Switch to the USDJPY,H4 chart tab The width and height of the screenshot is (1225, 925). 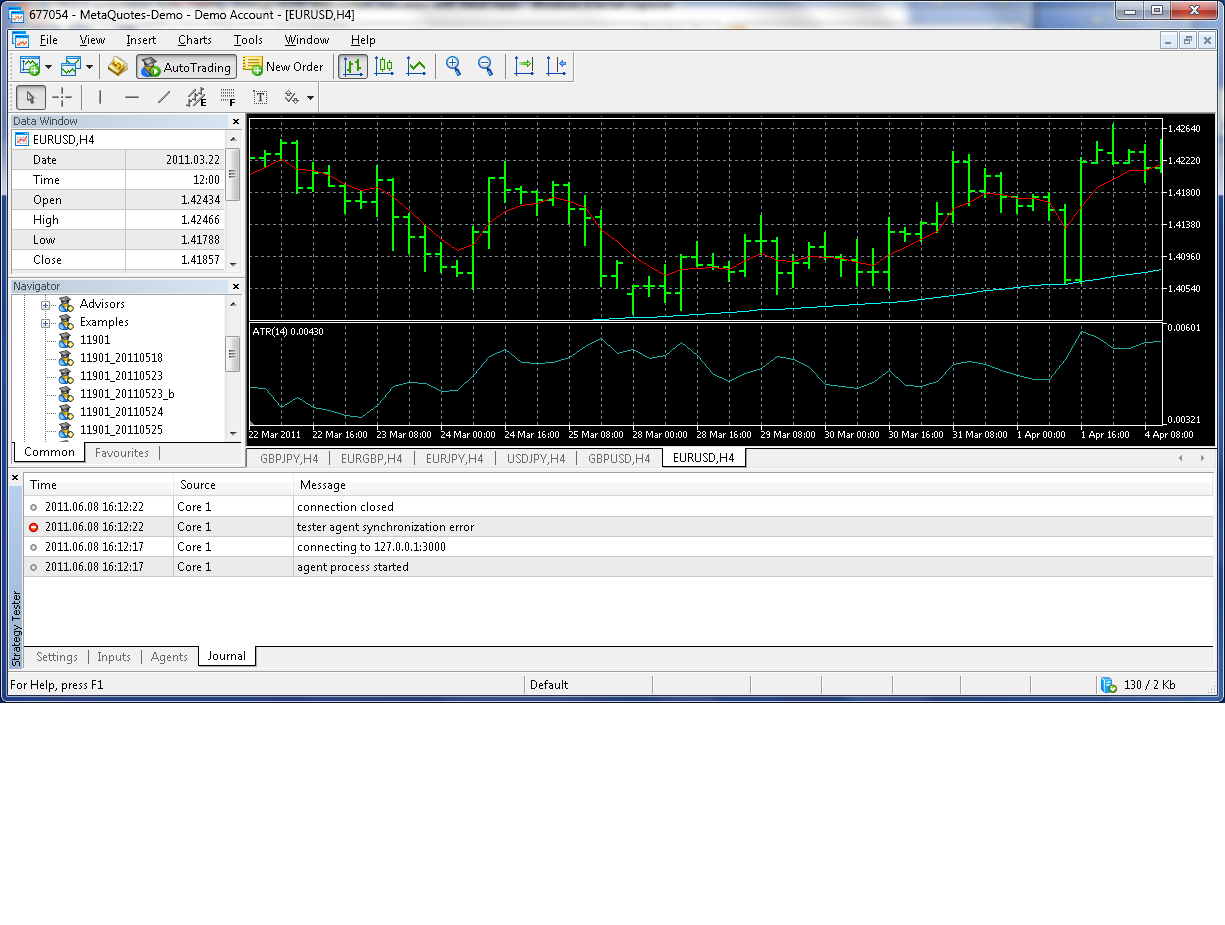[535, 458]
